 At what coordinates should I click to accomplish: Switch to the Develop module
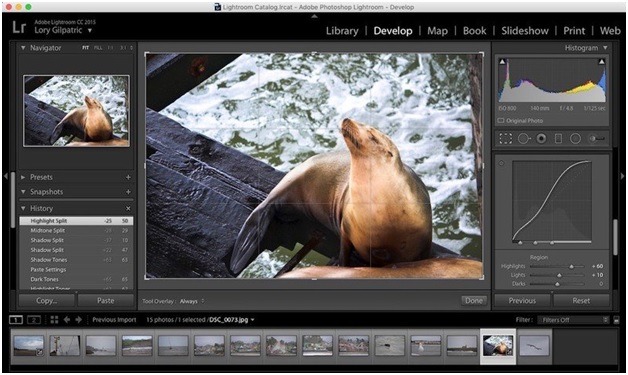392,31
